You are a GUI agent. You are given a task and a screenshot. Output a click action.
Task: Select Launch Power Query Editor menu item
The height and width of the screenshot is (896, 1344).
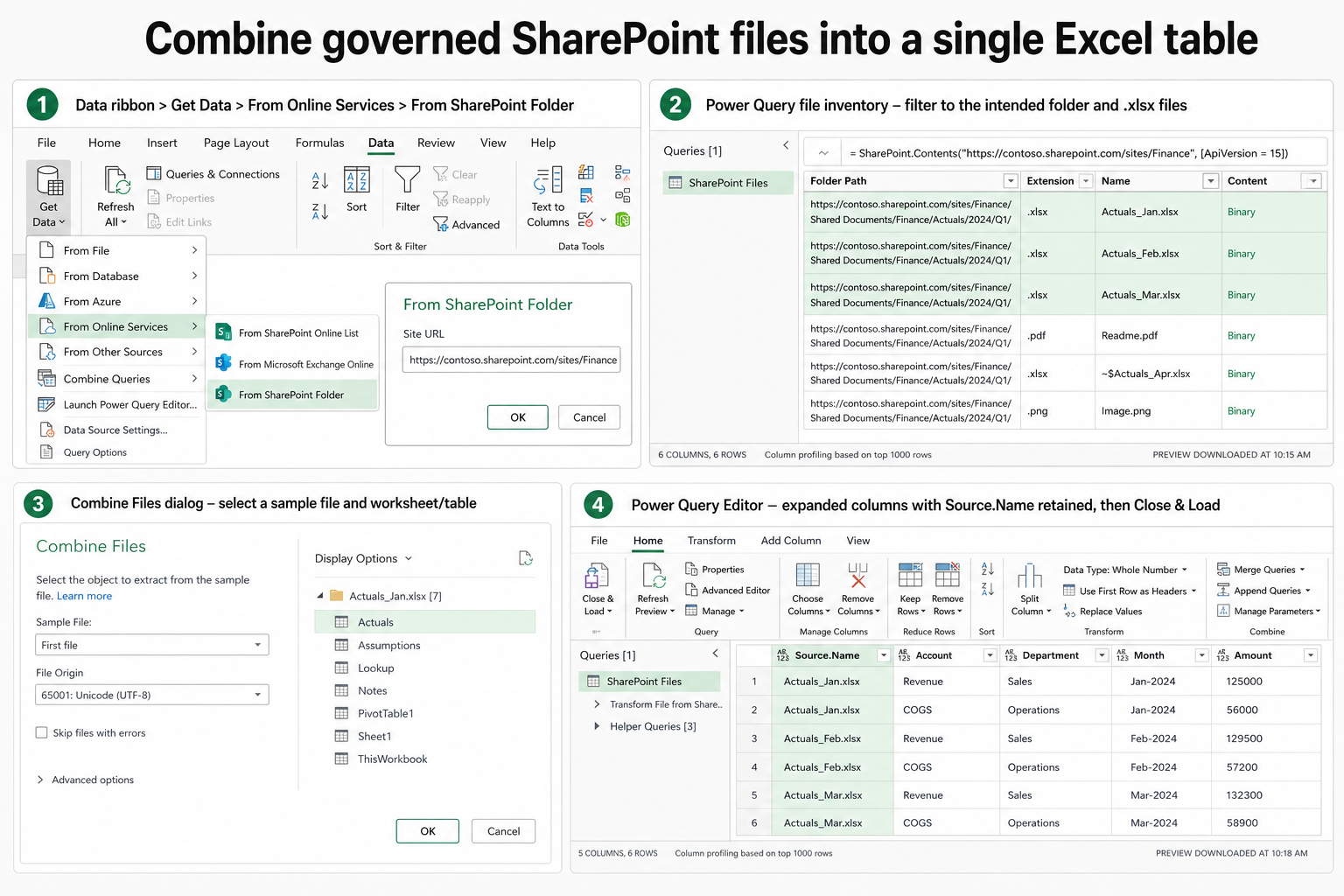coord(117,404)
